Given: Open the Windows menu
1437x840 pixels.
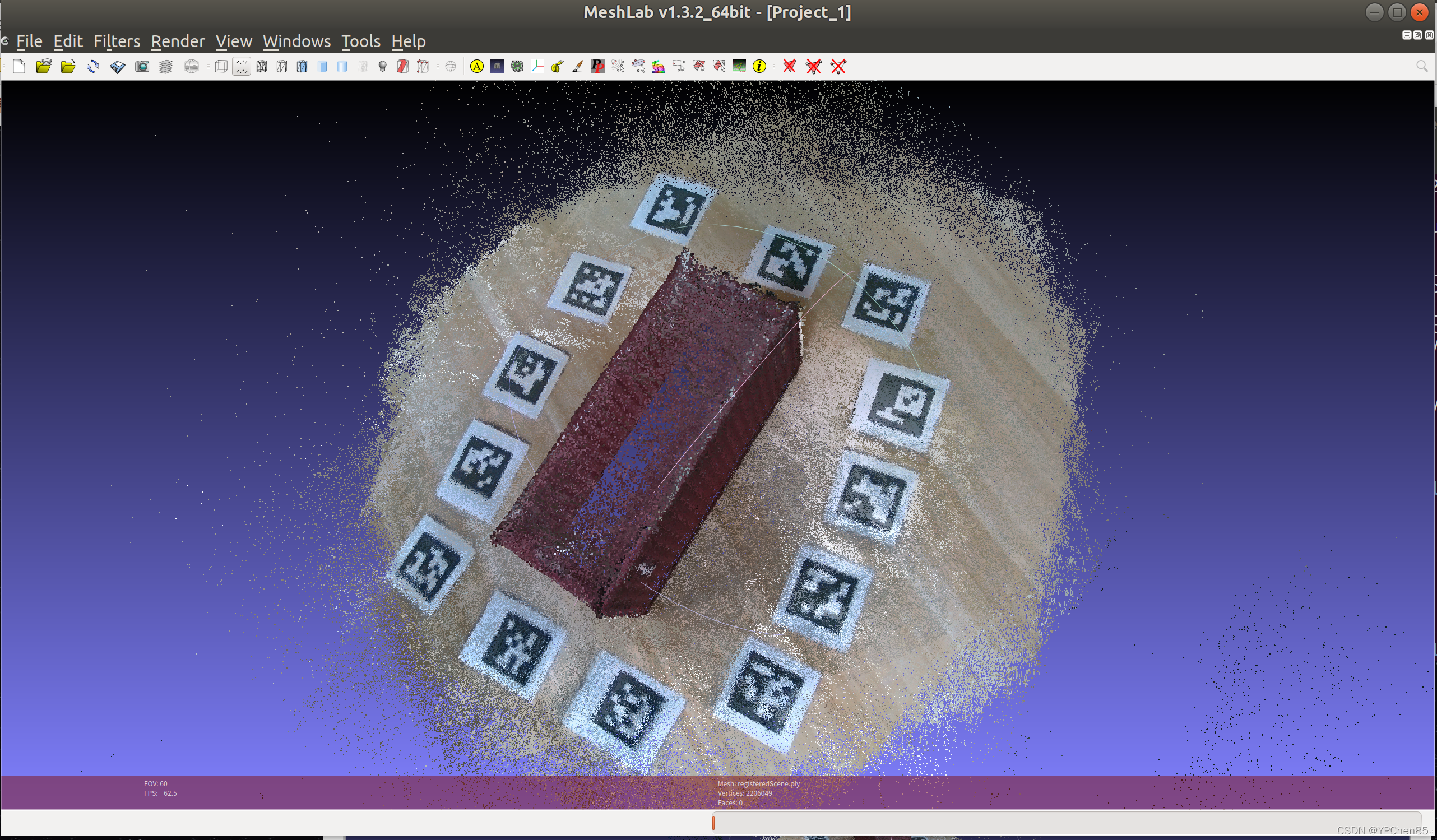Looking at the screenshot, I should tap(296, 41).
